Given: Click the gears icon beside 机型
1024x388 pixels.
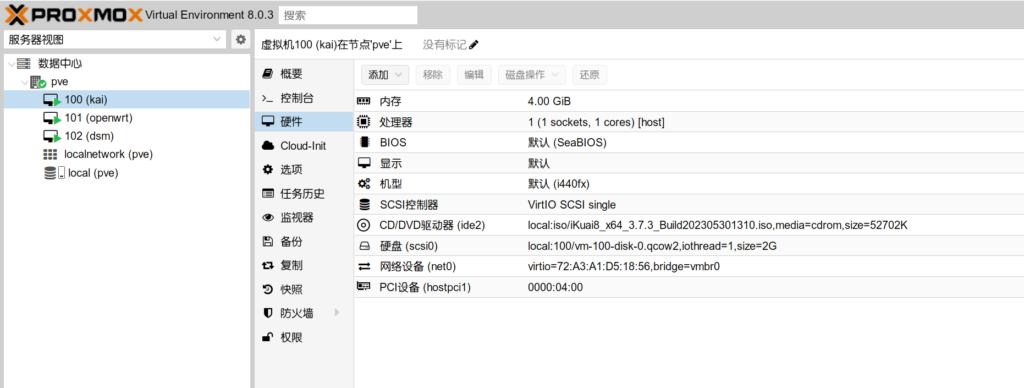Looking at the screenshot, I should point(364,184).
